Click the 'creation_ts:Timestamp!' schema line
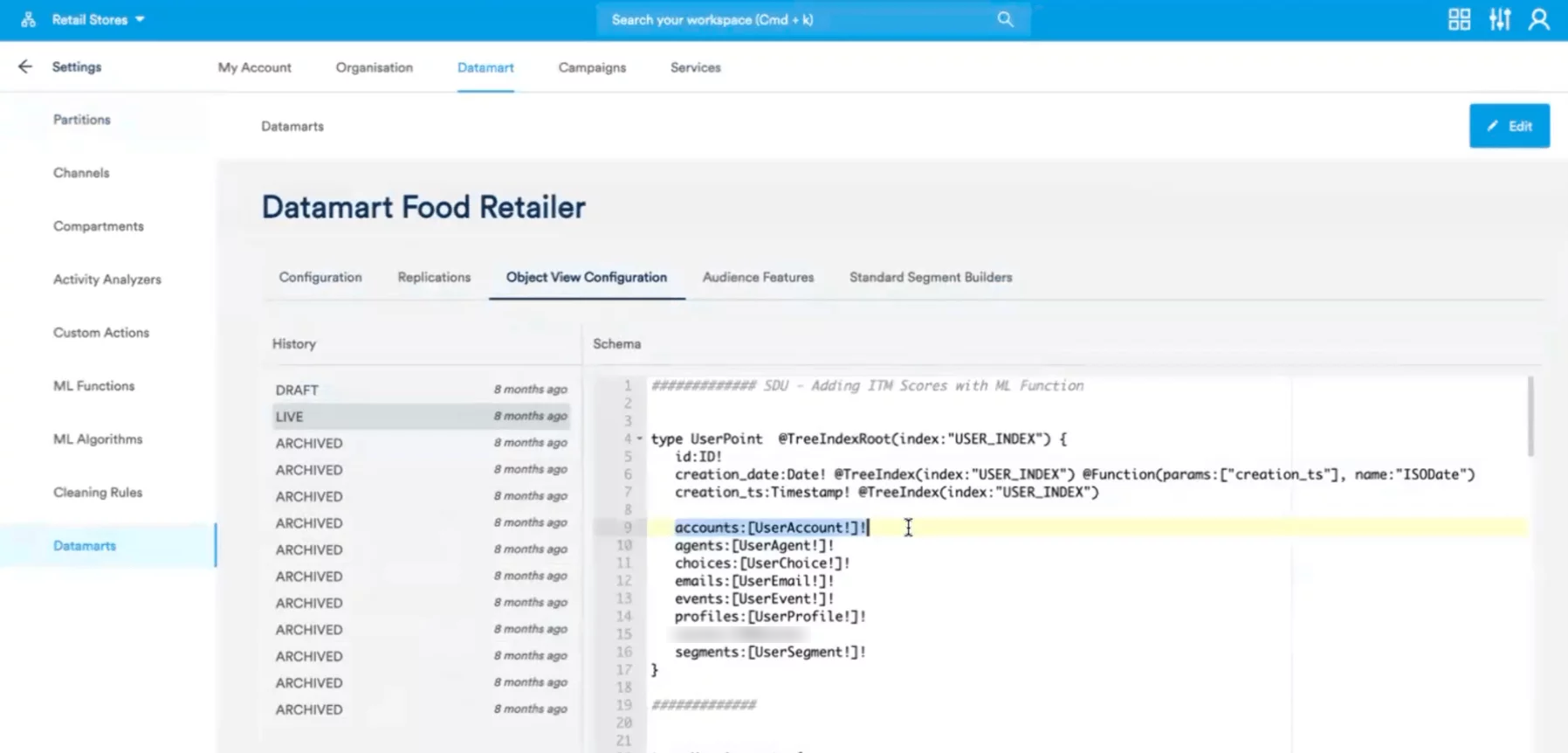The width and height of the screenshot is (1568, 753). click(887, 492)
